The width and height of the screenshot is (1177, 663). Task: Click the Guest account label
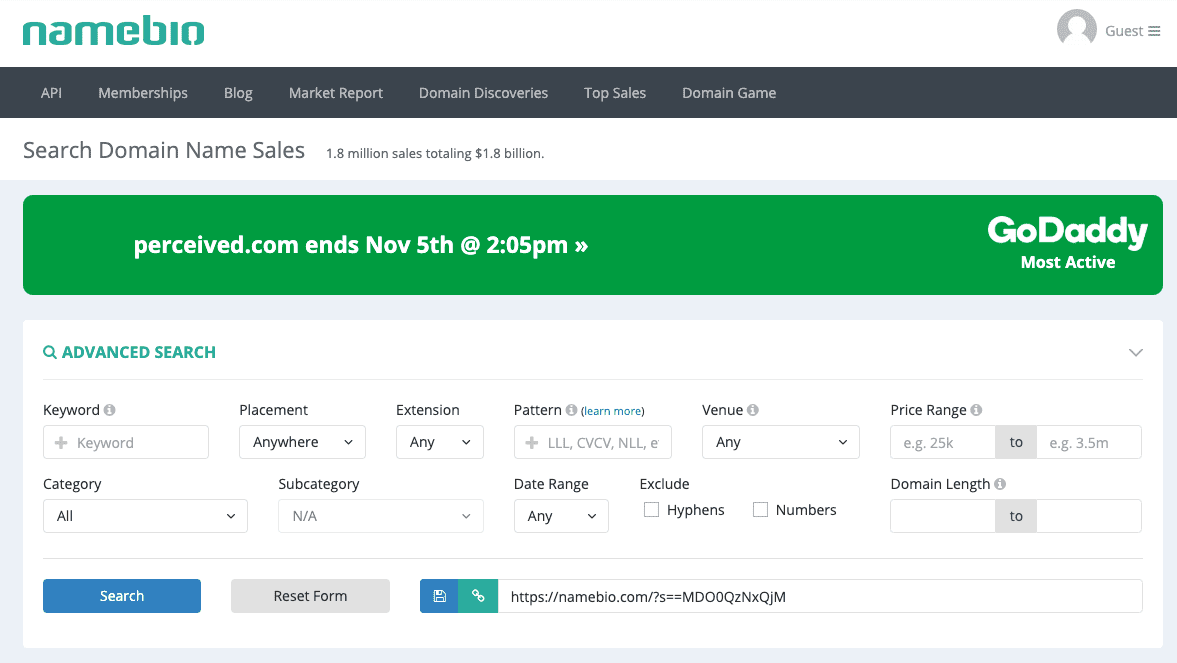coord(1124,31)
